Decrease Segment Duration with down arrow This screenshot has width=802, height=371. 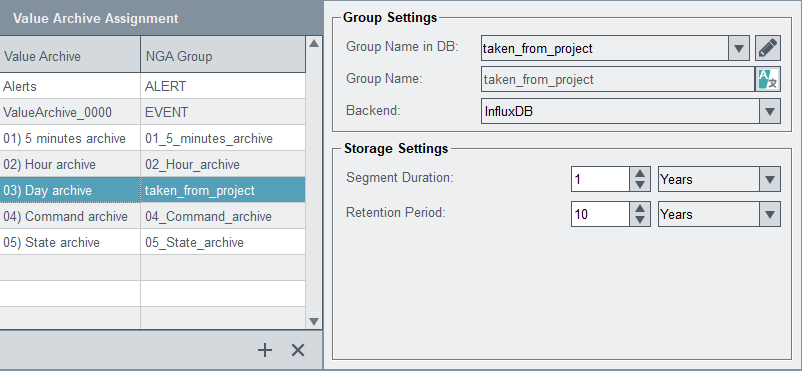[x=639, y=185]
